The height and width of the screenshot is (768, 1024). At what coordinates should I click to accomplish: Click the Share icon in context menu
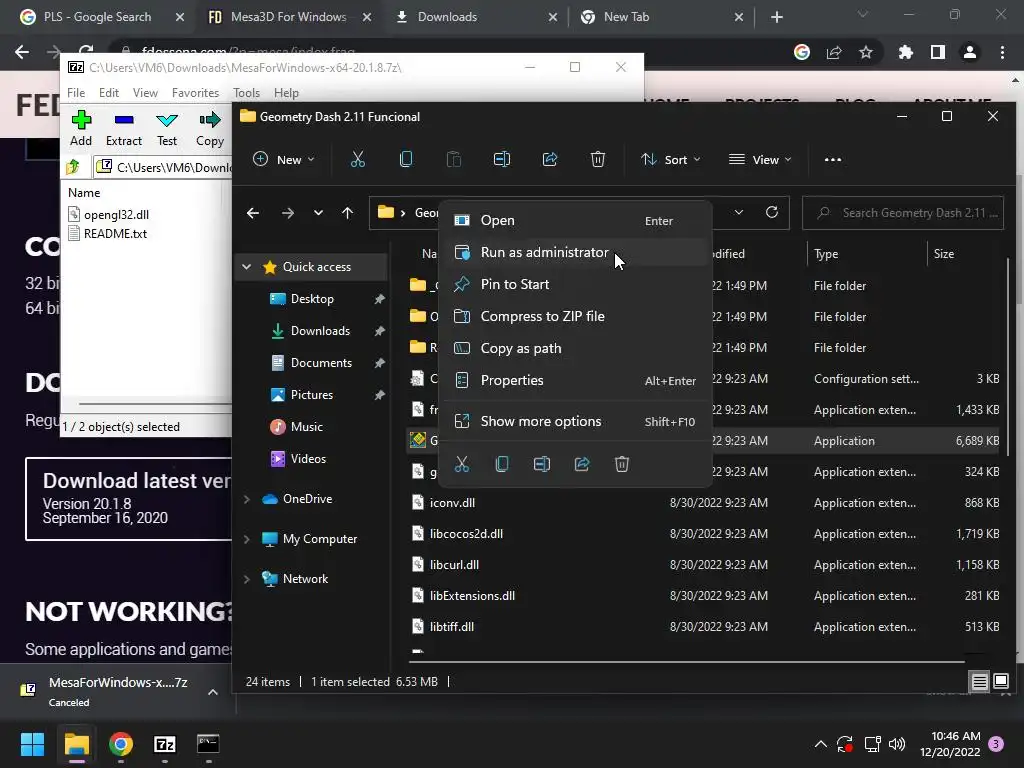tap(582, 464)
